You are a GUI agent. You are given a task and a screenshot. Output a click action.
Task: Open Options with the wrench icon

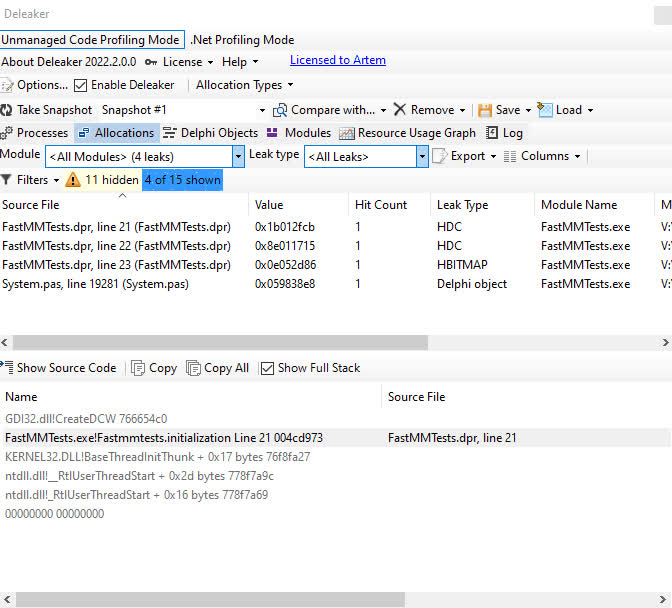click(x=8, y=85)
